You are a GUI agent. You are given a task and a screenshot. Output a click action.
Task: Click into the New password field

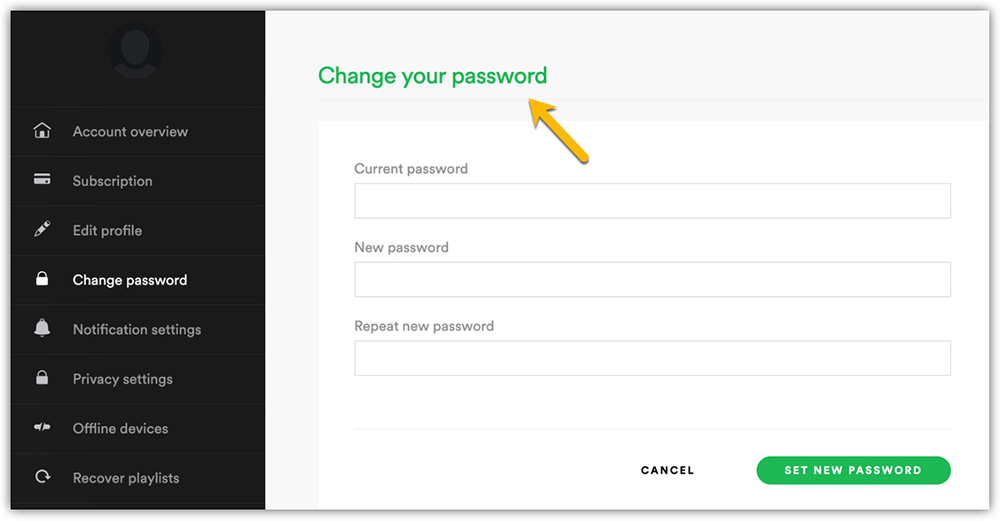click(x=652, y=280)
